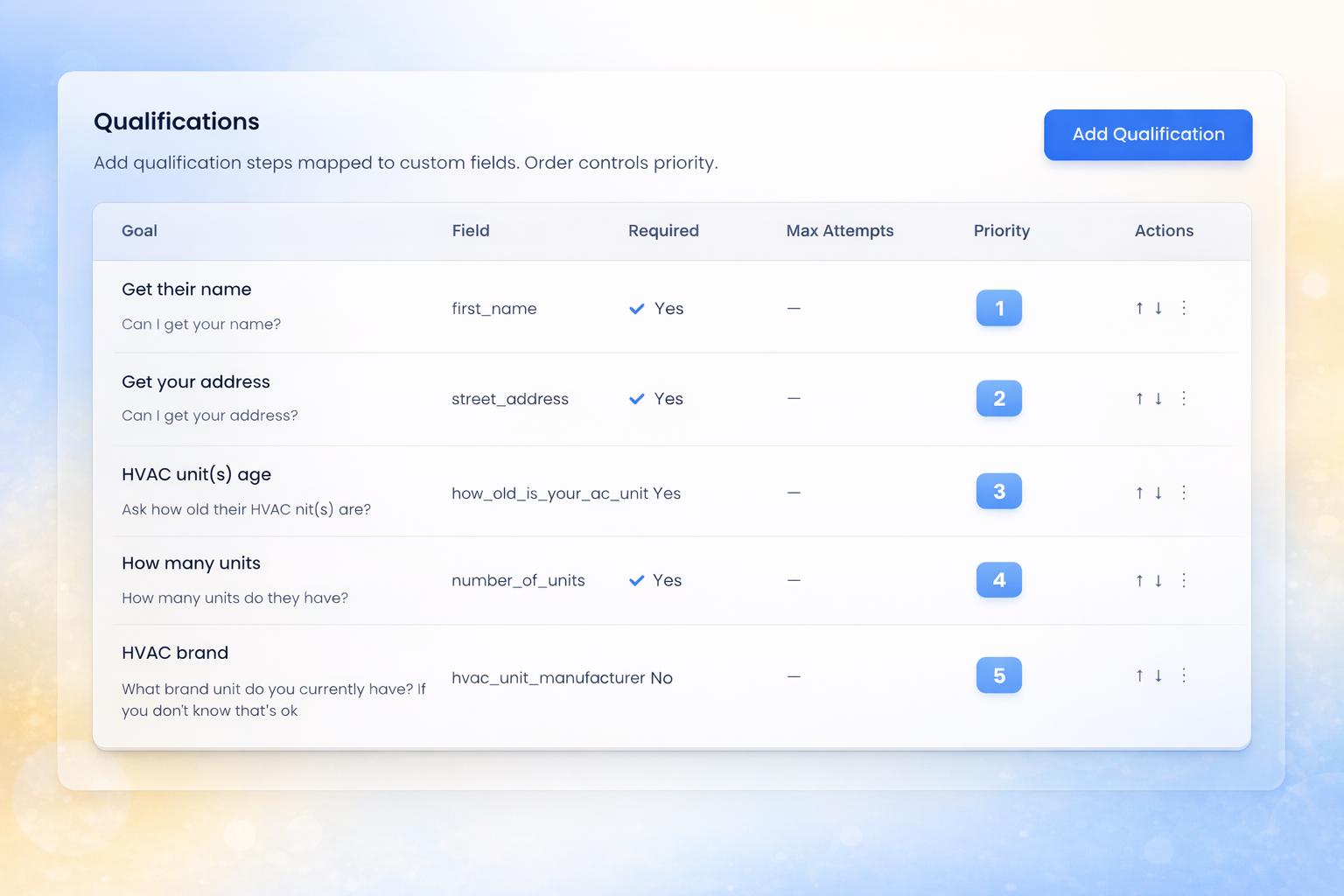Open the actions menu for HVAC unit(s) age

click(x=1184, y=492)
